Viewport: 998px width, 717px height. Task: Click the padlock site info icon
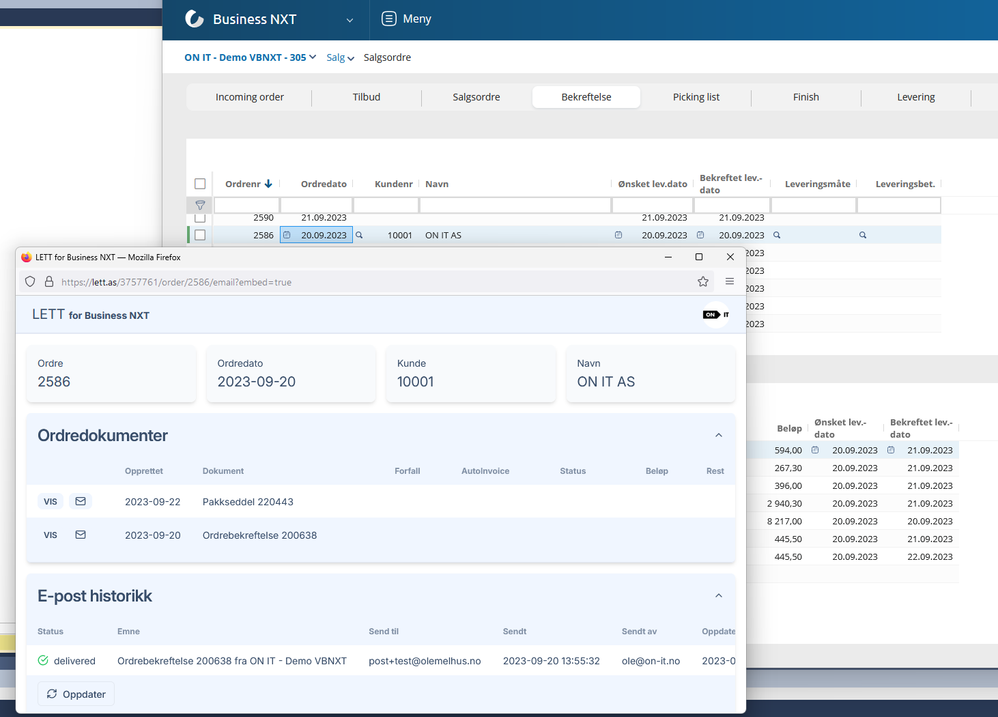coord(49,281)
